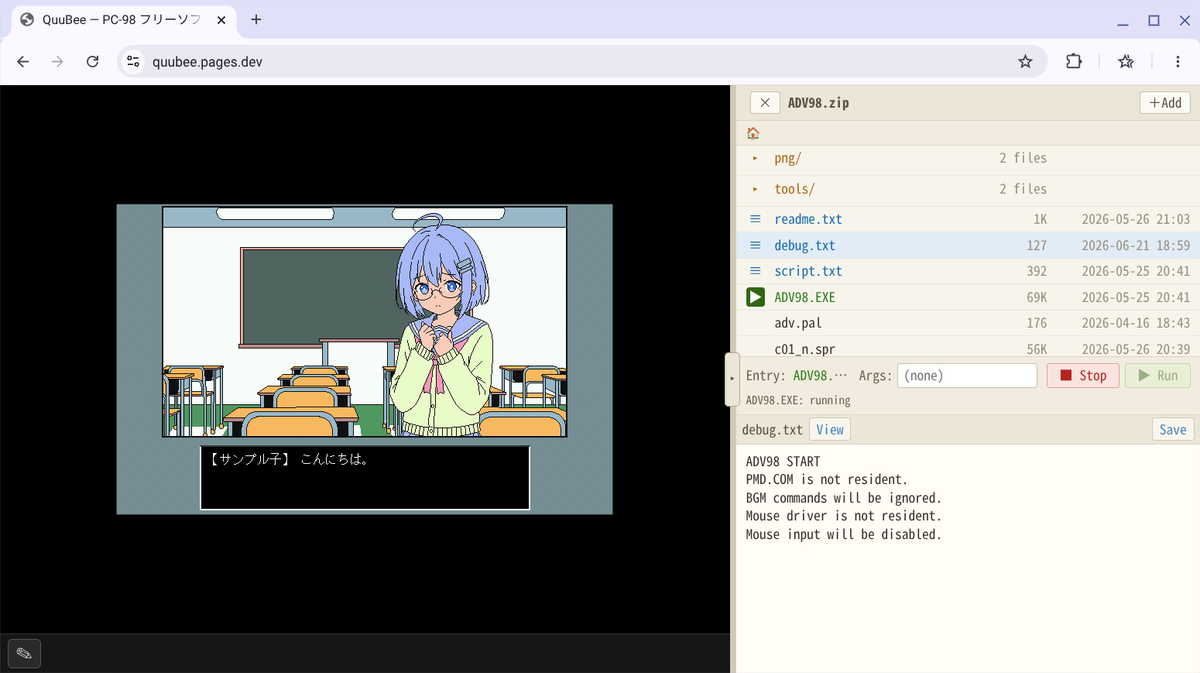Image resolution: width=1200 pixels, height=673 pixels.
Task: Select adv.pal file
Action: (x=798, y=323)
